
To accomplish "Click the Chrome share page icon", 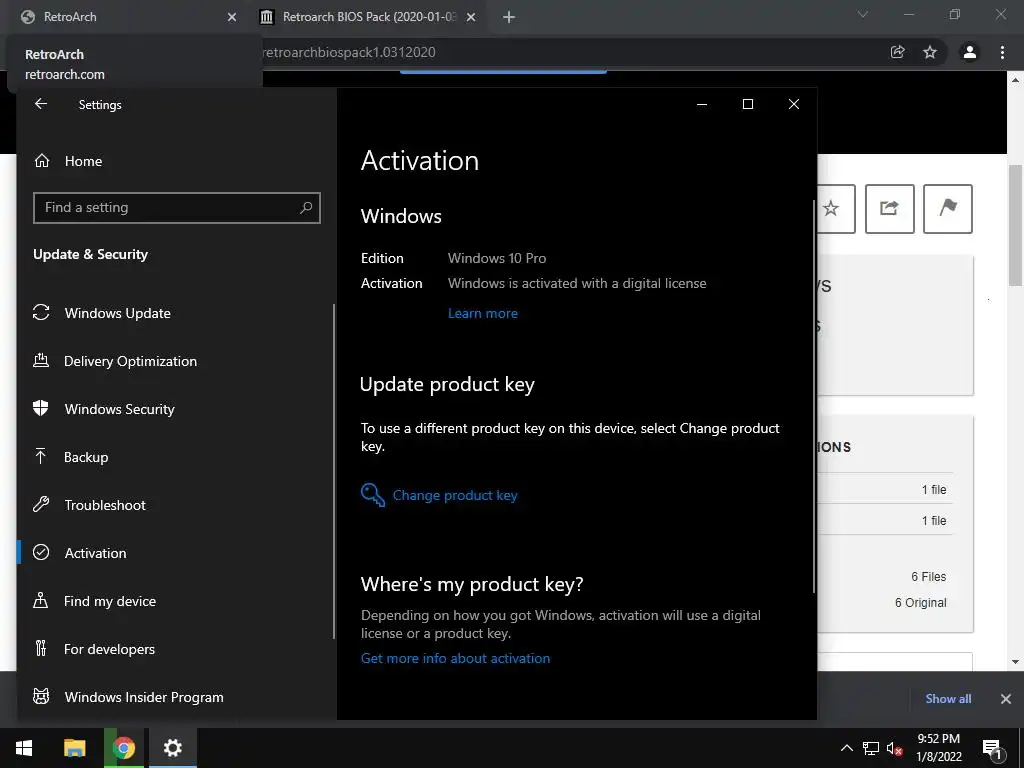I will pos(898,52).
